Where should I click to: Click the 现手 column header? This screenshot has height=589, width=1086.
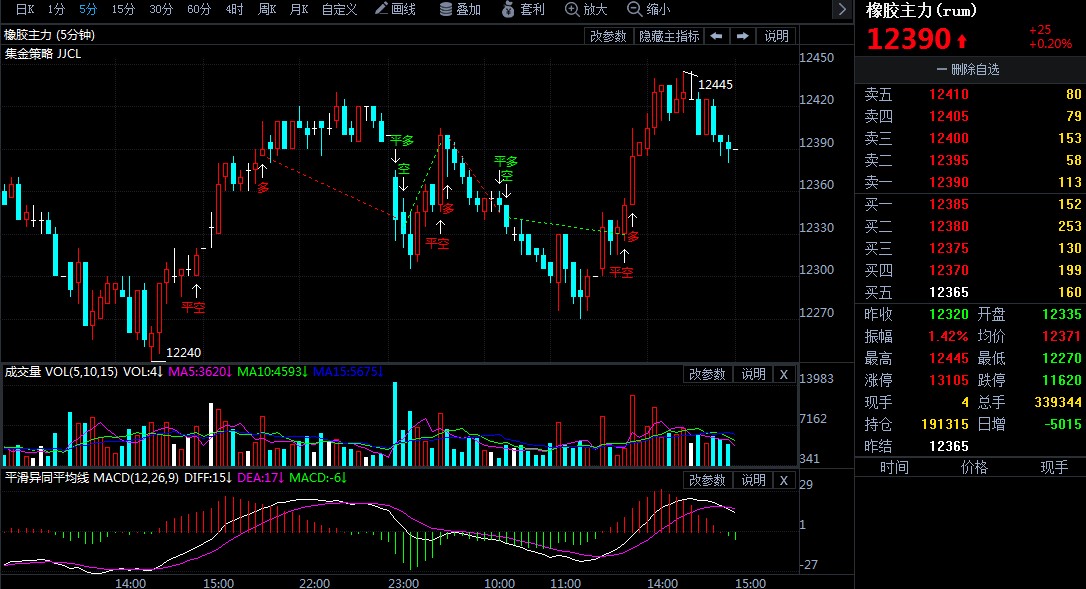click(1054, 468)
